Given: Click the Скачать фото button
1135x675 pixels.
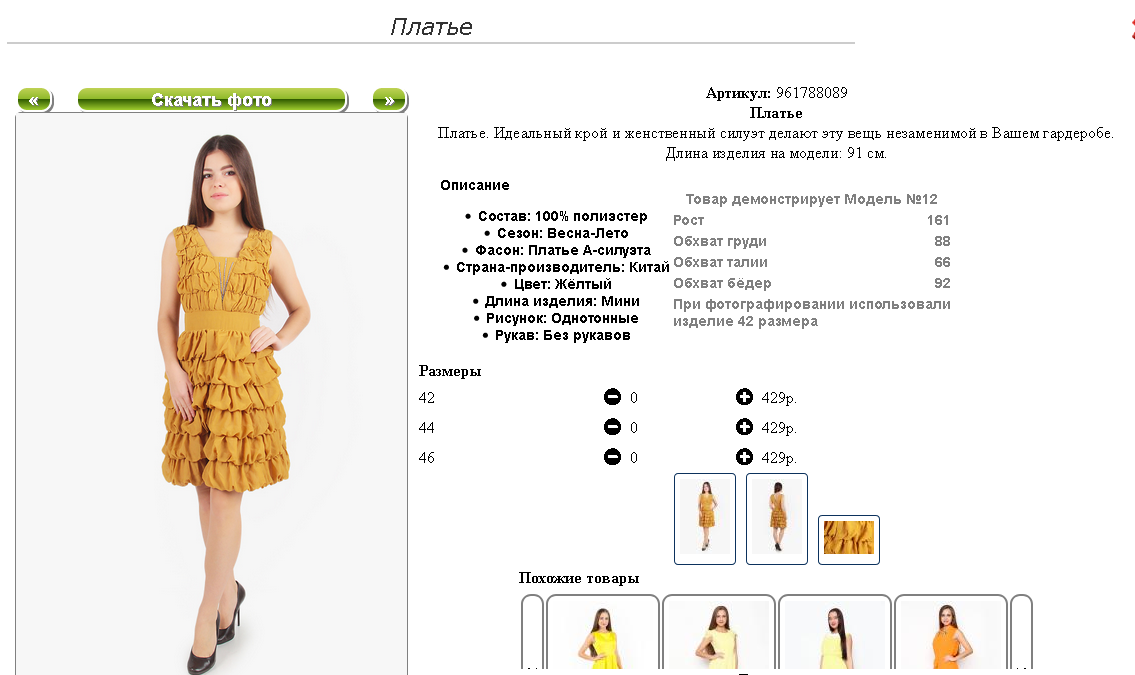Looking at the screenshot, I should (x=212, y=100).
